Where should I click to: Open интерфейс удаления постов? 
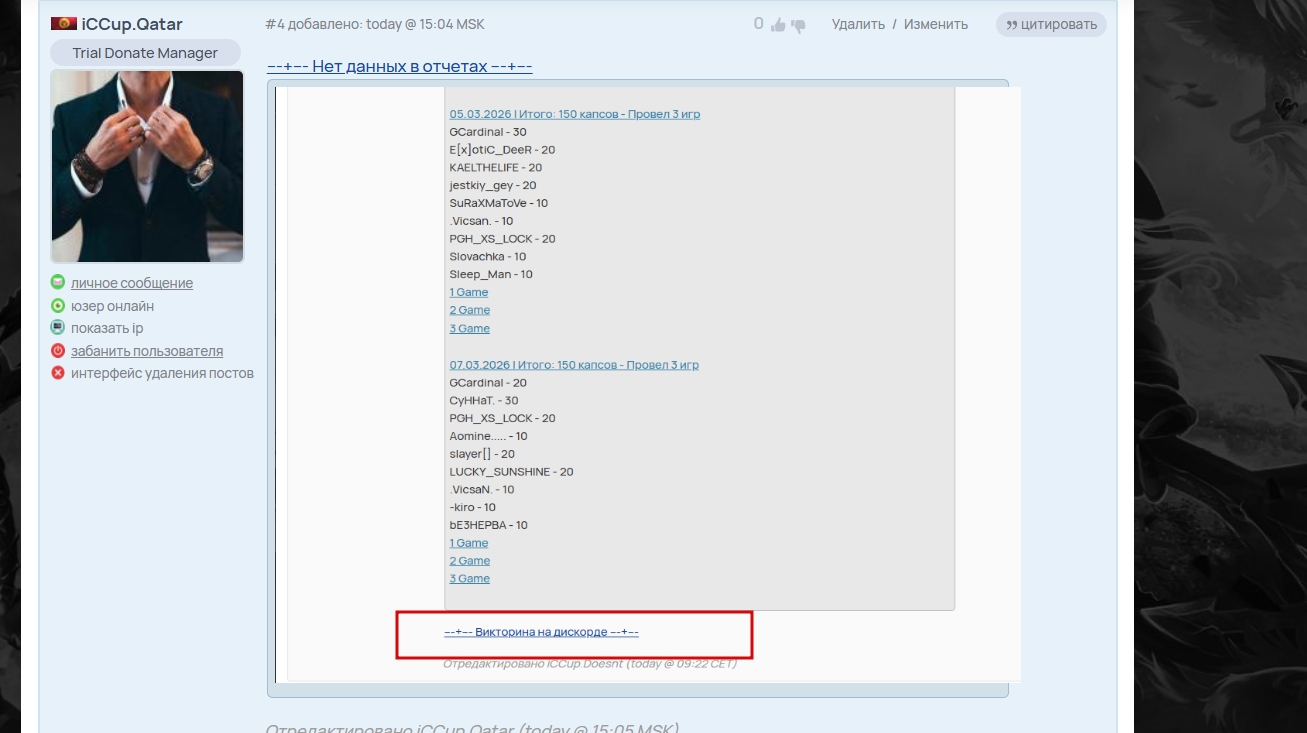[162, 373]
